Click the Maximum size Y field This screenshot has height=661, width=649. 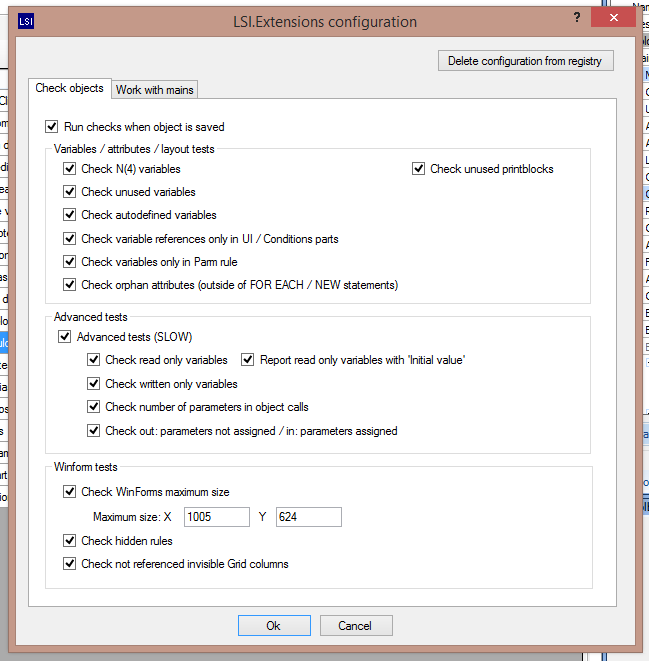click(x=308, y=517)
